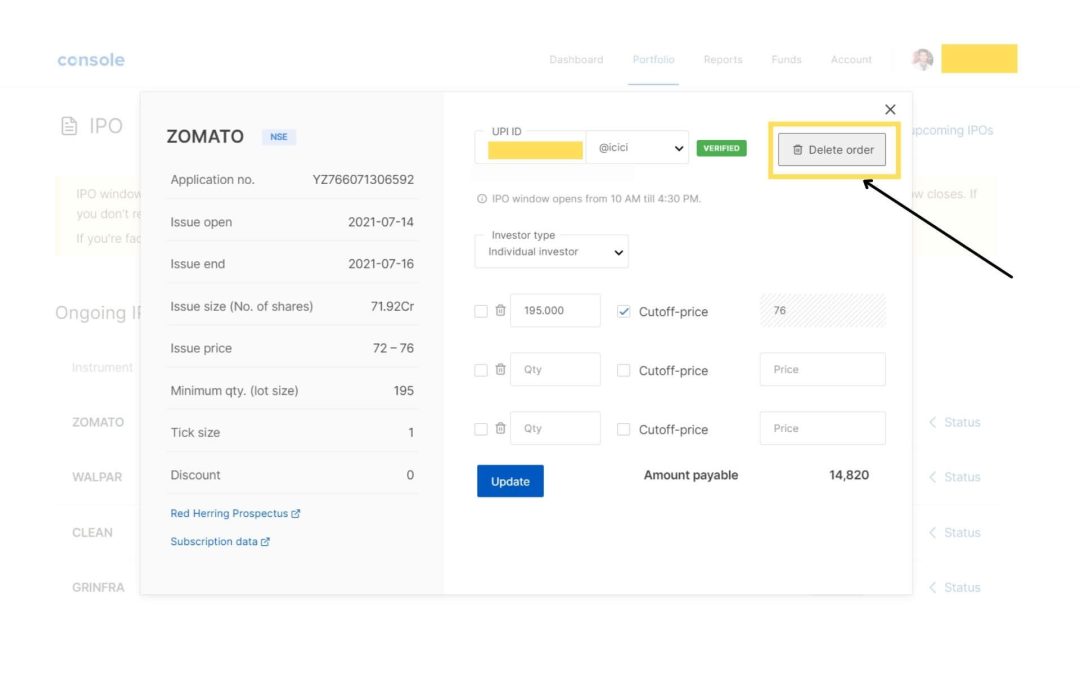Click the first bid price field showing 76
Screen dimensions: 1080x675
click(x=822, y=311)
